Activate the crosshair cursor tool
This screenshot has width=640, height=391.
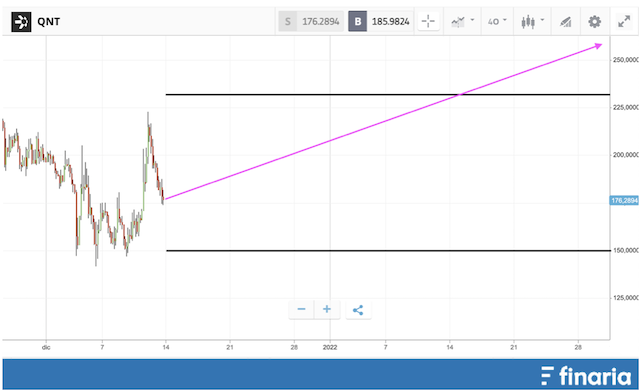click(x=428, y=21)
